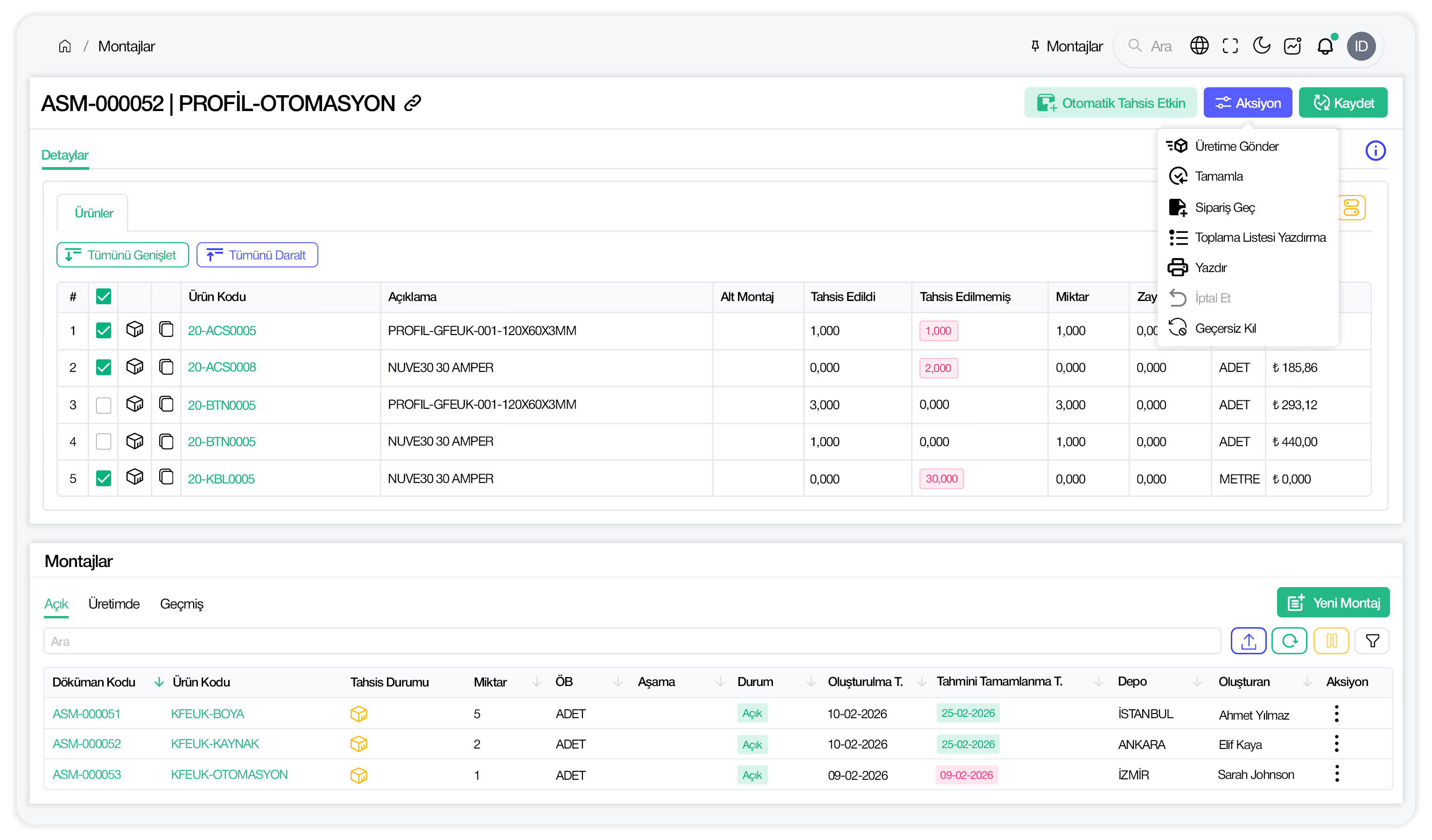Toggle fullscreen mode icon
Image resolution: width=1432 pixels, height=840 pixels.
pos(1230,46)
